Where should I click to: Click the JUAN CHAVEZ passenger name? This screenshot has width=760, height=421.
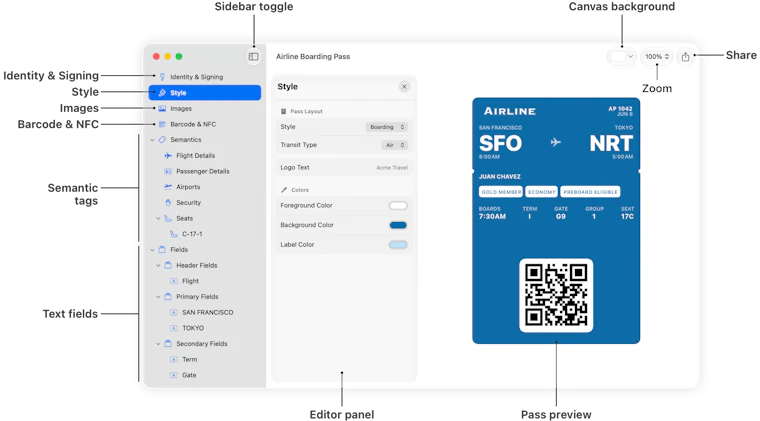(500, 177)
